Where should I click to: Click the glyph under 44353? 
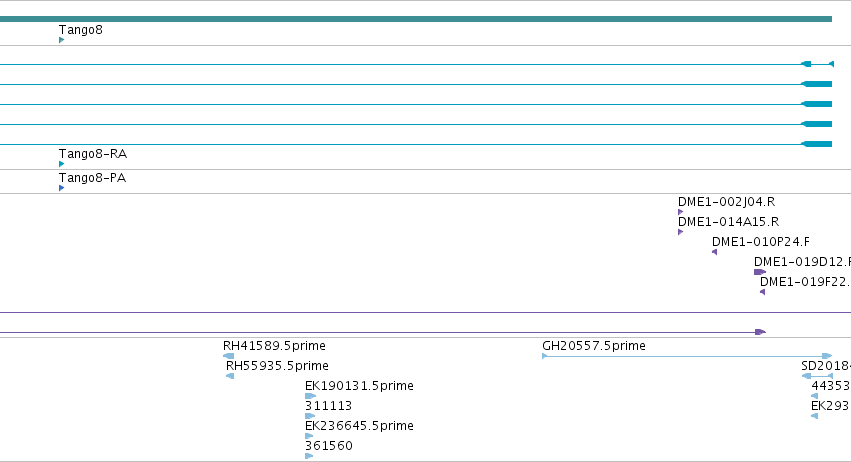coord(814,396)
